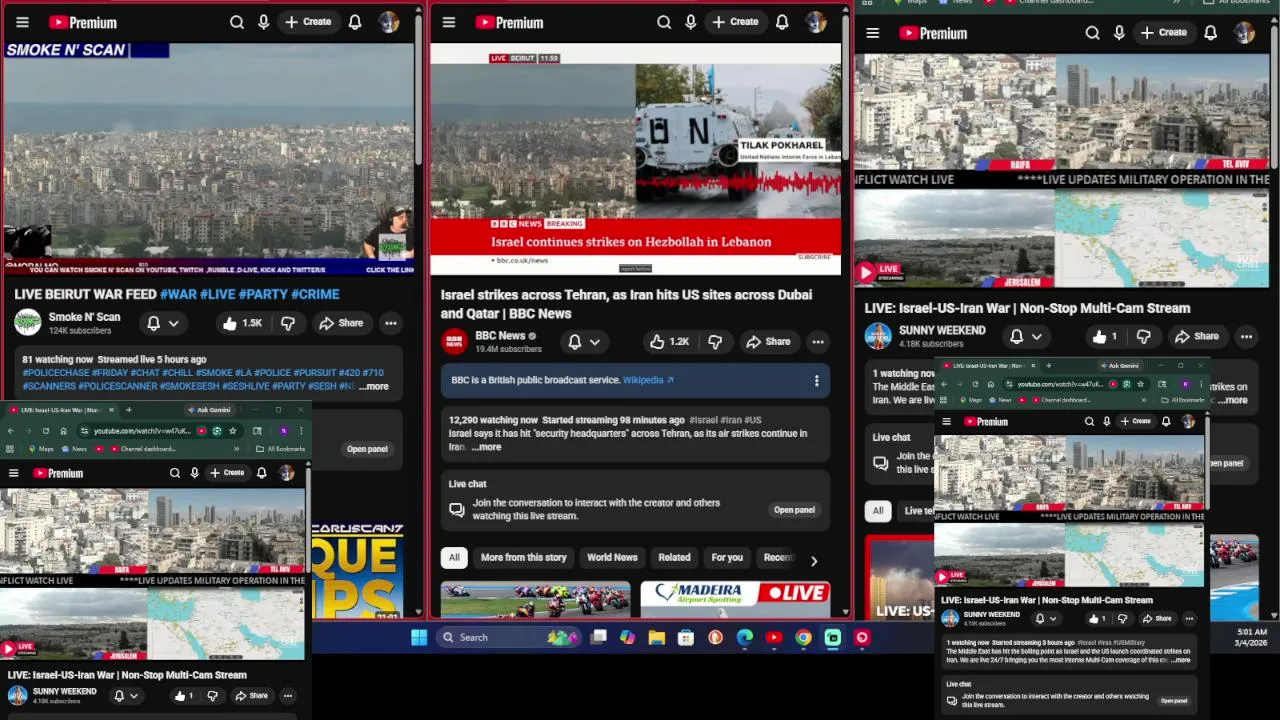The height and width of the screenshot is (720, 1280).
Task: Click the Smoke N' Scan window vertical scrollbar
Action: click(419, 90)
